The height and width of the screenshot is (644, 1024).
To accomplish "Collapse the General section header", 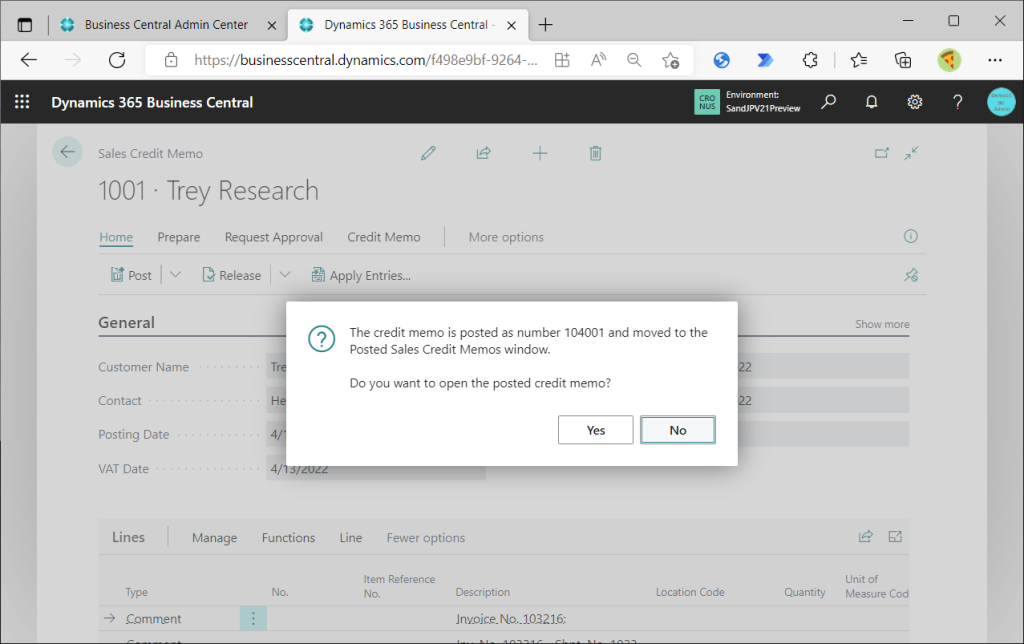I will click(127, 323).
